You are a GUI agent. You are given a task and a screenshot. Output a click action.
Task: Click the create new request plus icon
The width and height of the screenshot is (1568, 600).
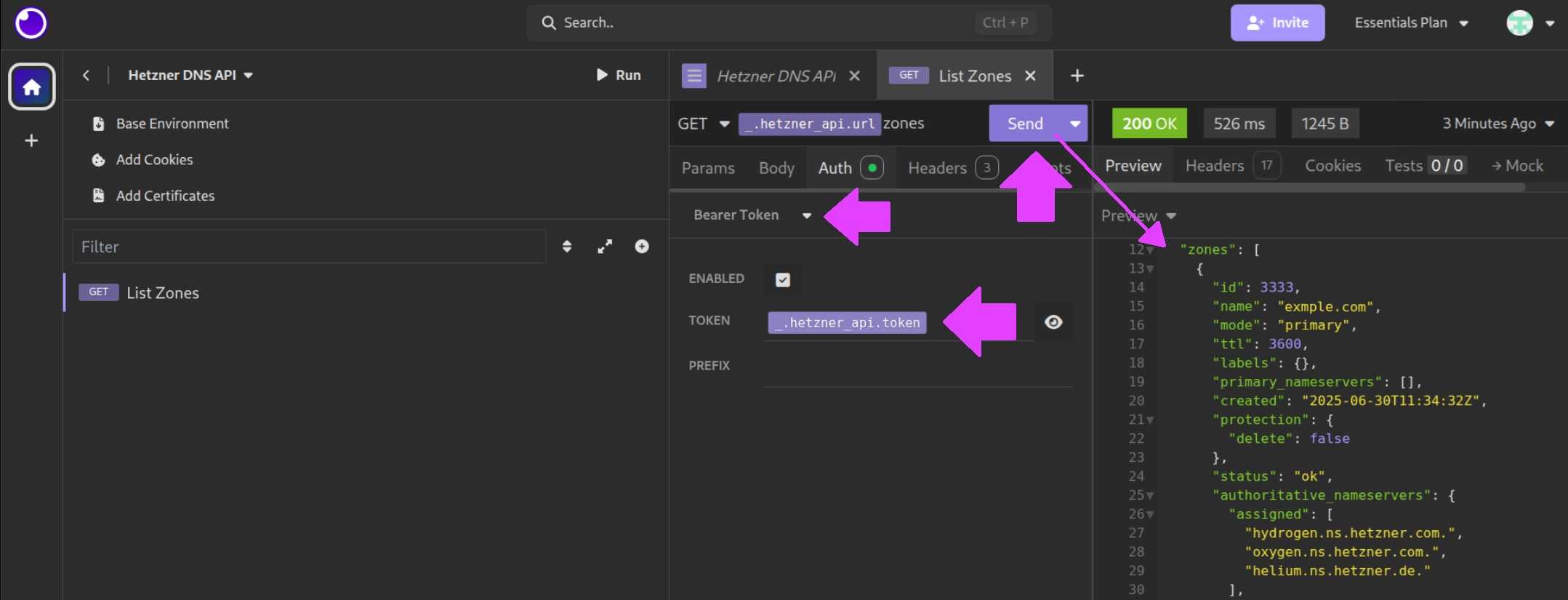(642, 247)
